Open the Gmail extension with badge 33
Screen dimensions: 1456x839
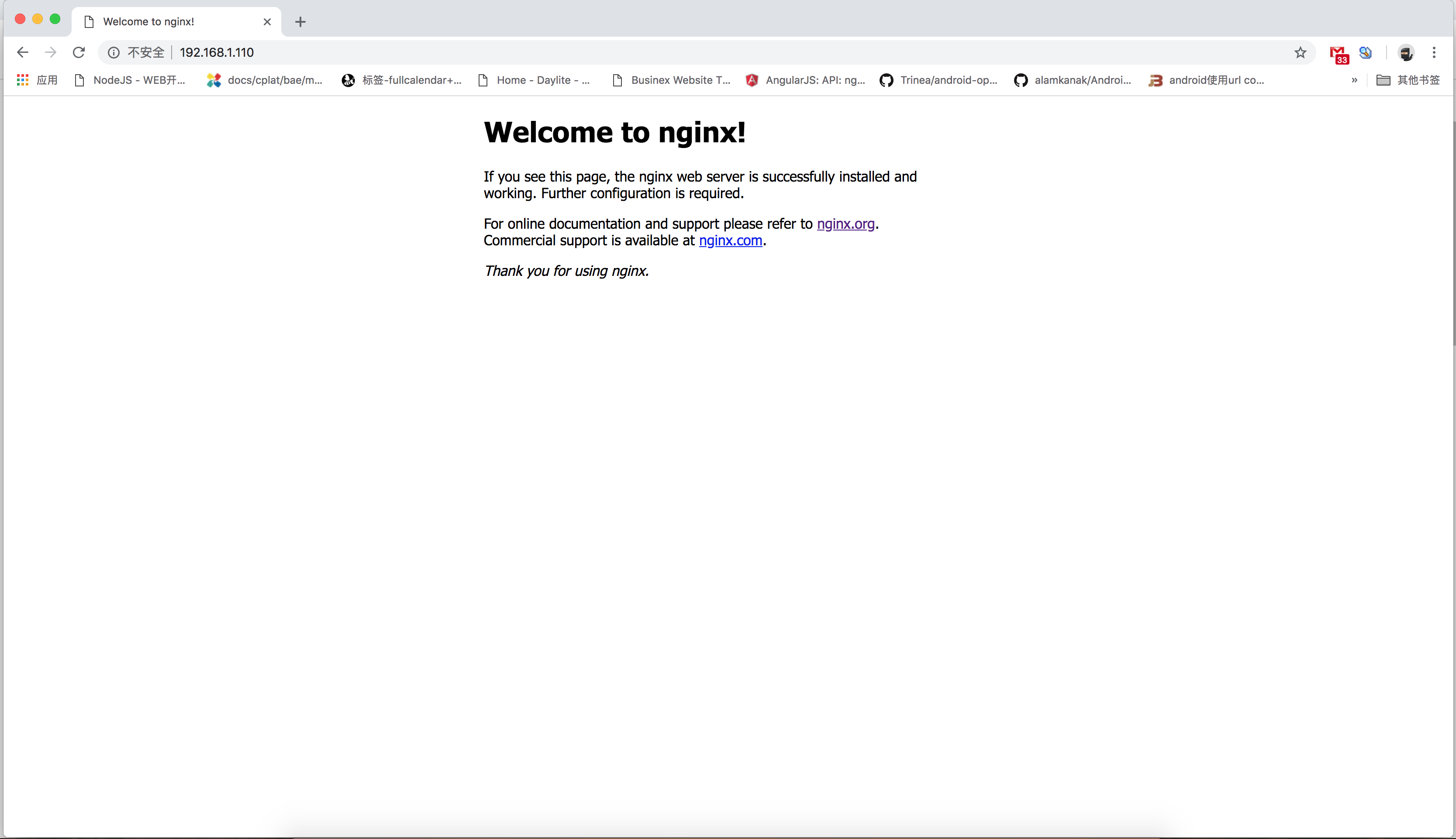click(1339, 54)
